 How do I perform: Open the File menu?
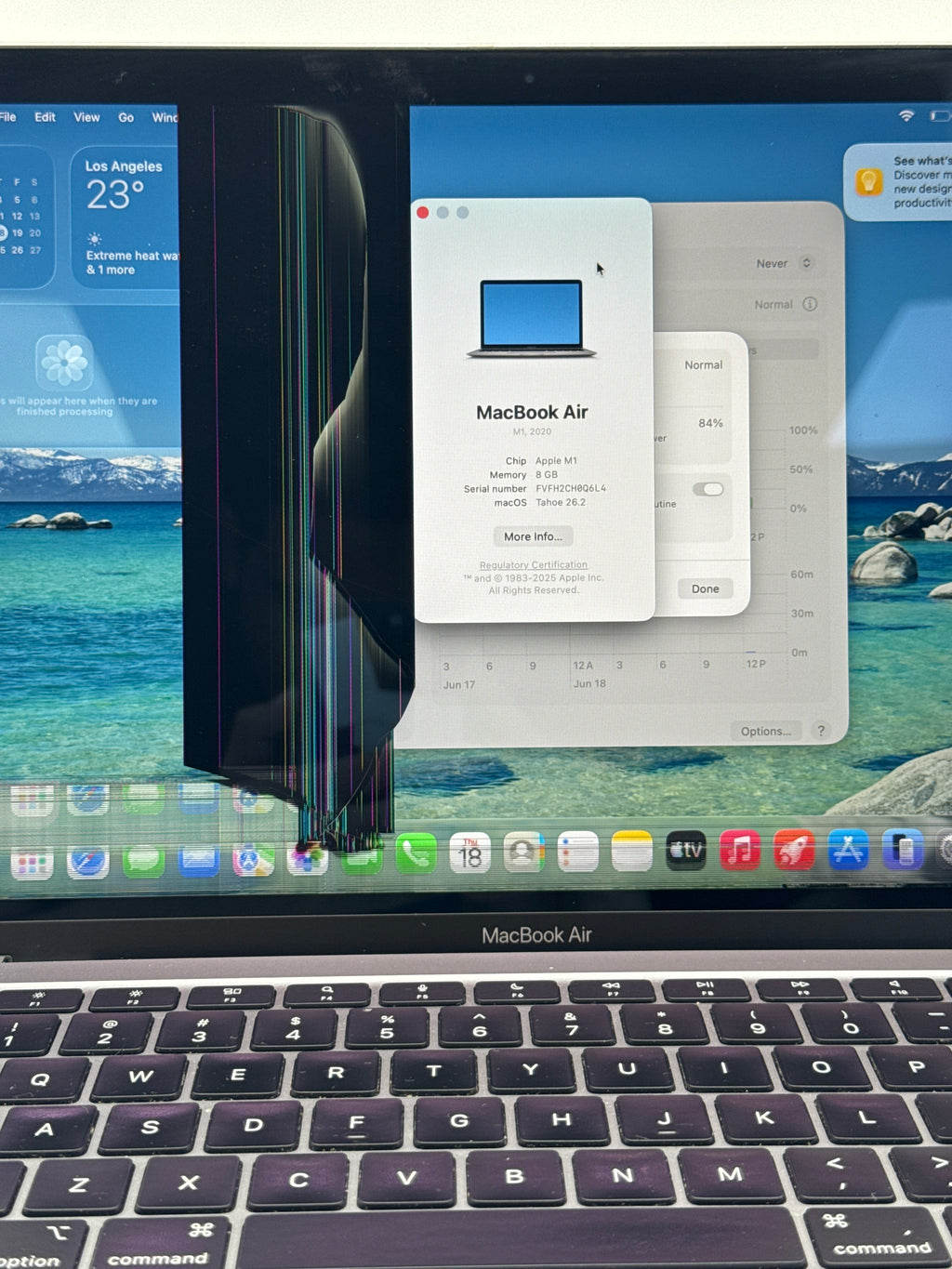click(x=7, y=117)
